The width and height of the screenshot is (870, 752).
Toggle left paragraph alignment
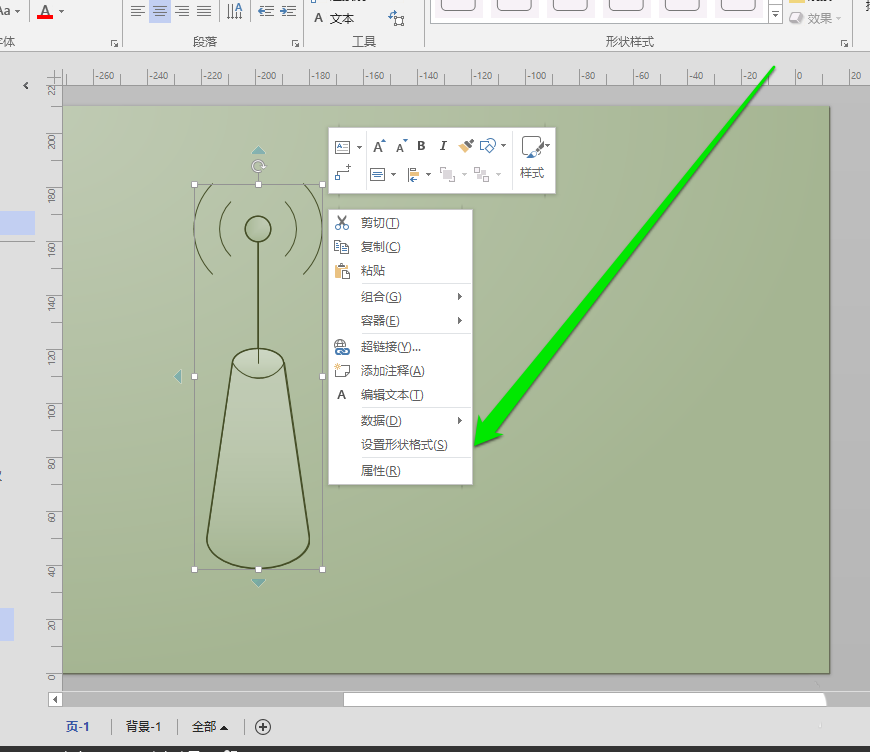click(137, 10)
